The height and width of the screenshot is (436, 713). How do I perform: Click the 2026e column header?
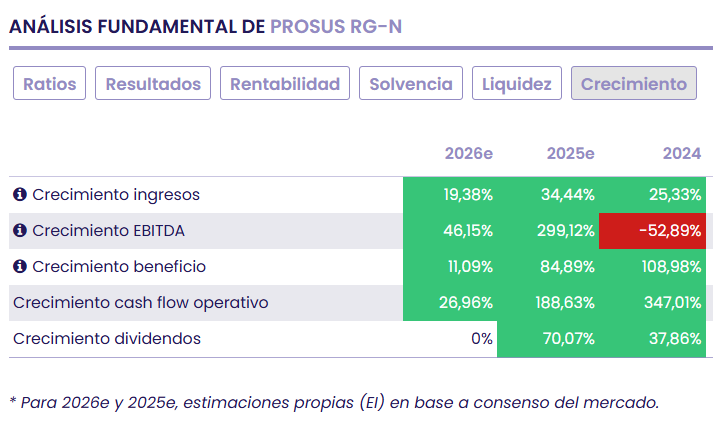(469, 153)
